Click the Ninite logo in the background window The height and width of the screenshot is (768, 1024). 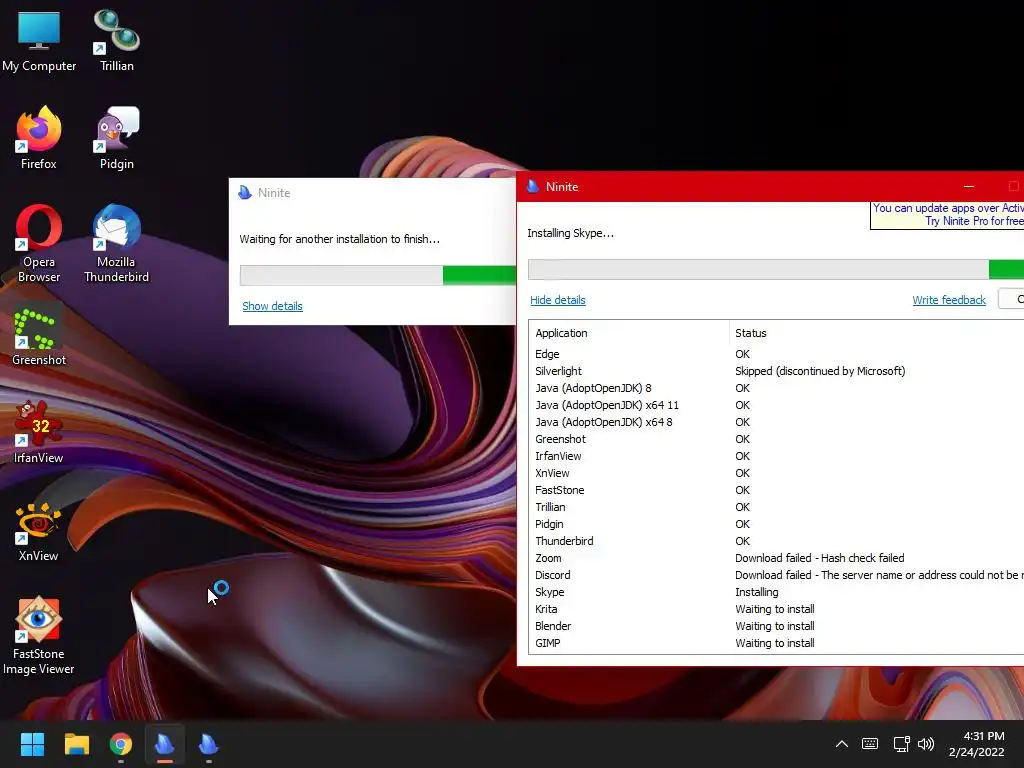245,193
